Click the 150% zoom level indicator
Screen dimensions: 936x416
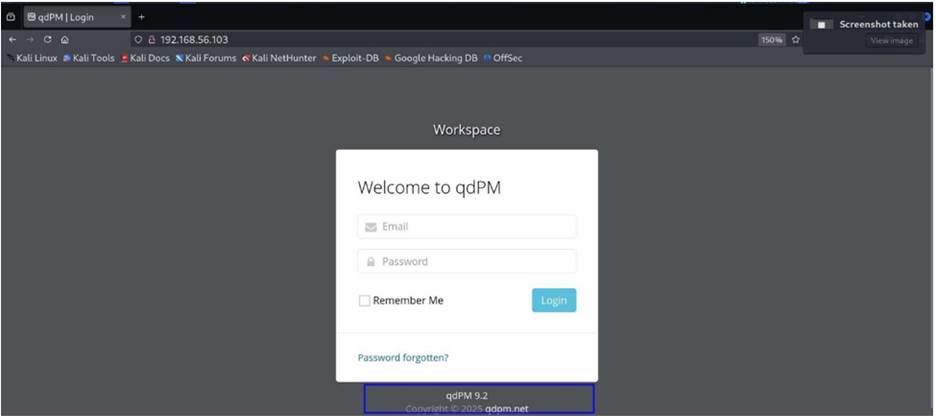click(771, 40)
